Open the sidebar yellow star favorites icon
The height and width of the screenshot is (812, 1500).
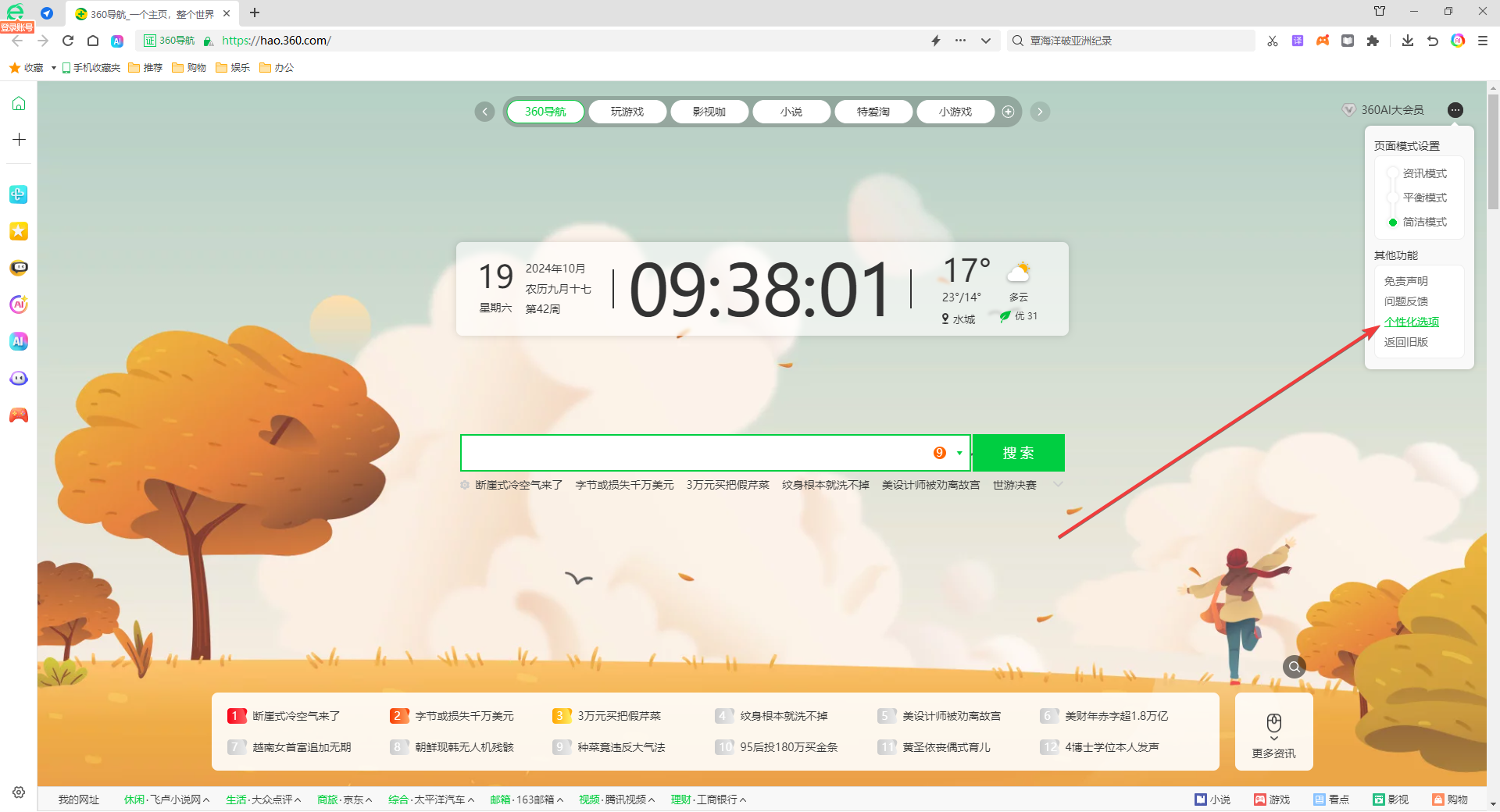(19, 231)
